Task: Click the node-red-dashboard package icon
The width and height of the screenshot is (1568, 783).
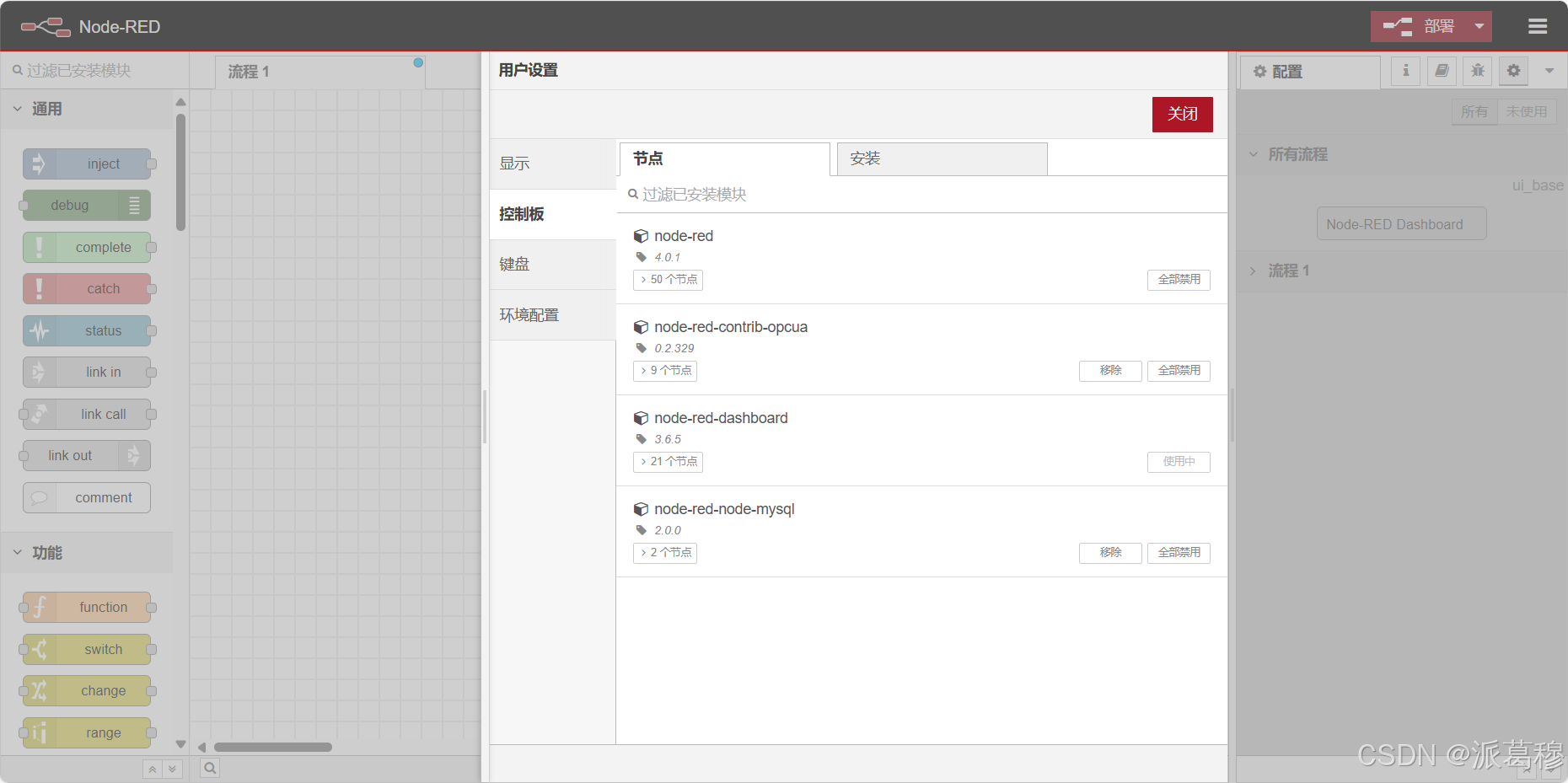Action: [641, 418]
